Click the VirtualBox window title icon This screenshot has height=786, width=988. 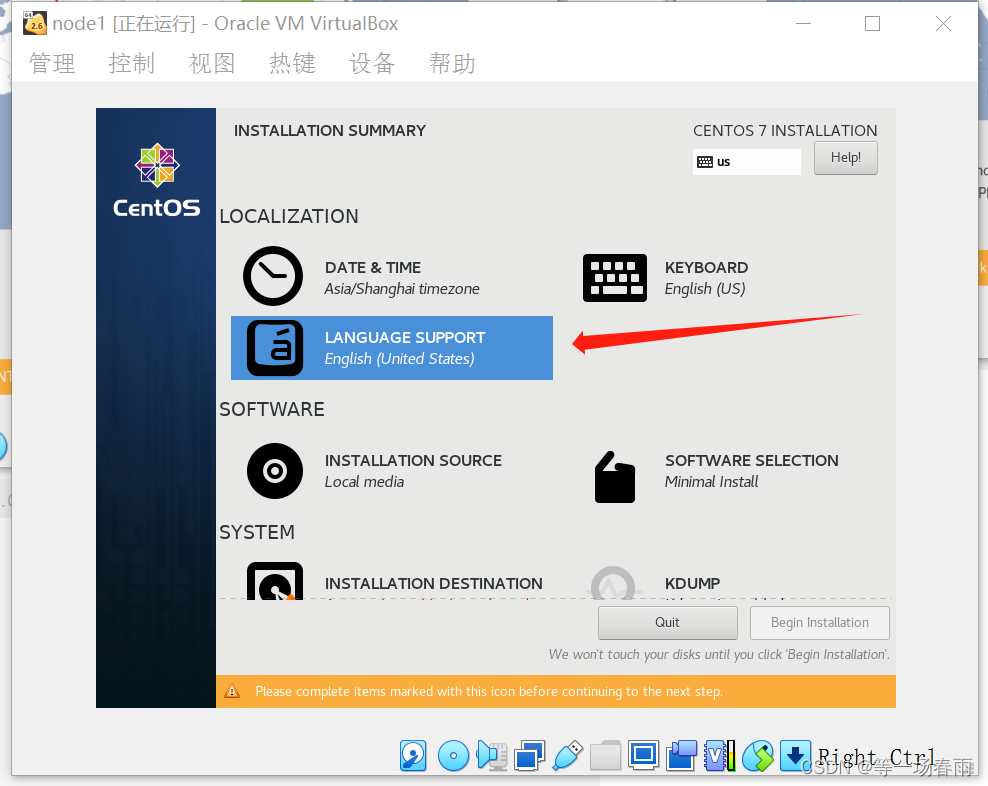pyautogui.click(x=34, y=23)
